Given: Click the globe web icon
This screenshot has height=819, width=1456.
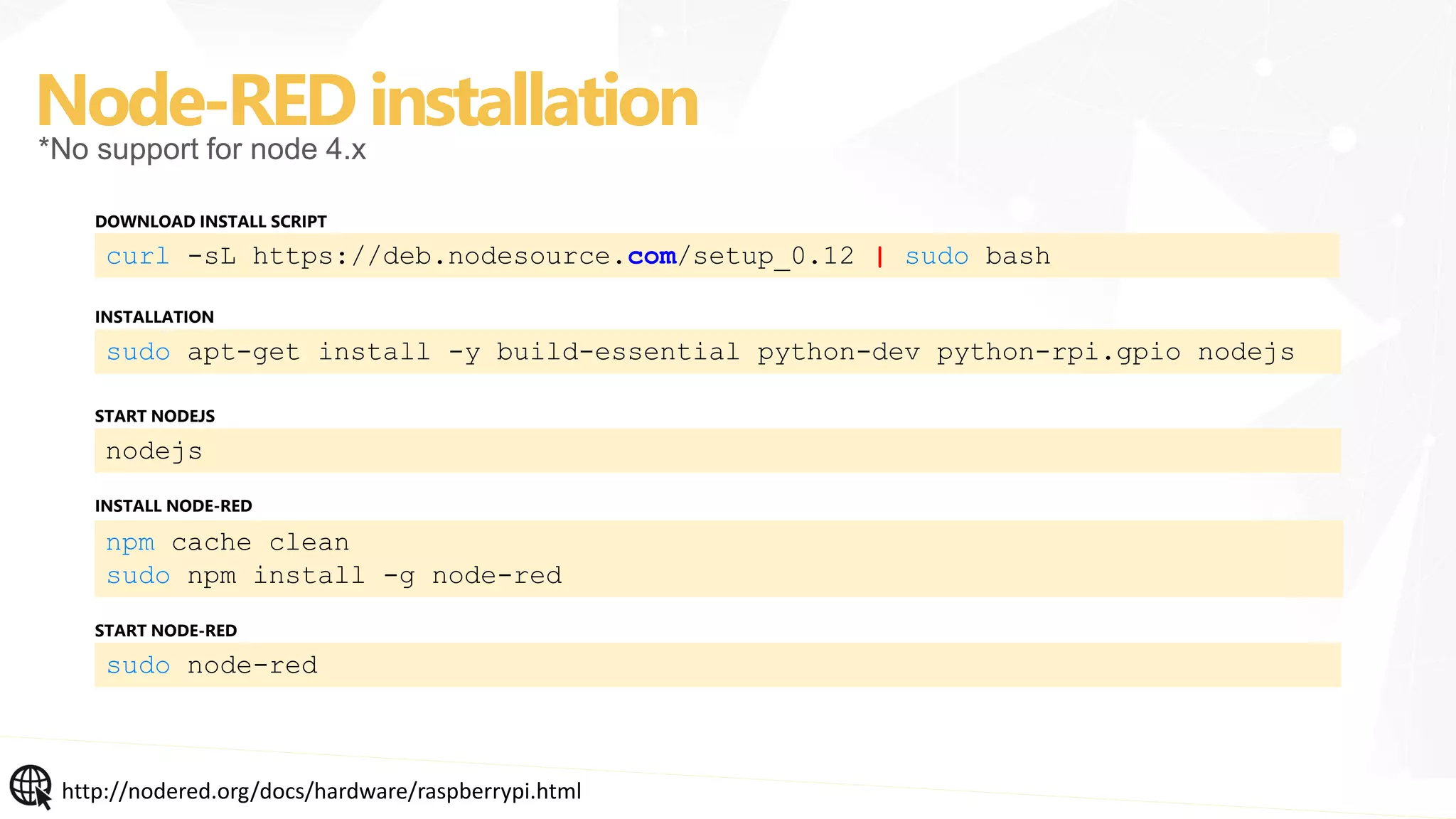Looking at the screenshot, I should click(x=31, y=786).
